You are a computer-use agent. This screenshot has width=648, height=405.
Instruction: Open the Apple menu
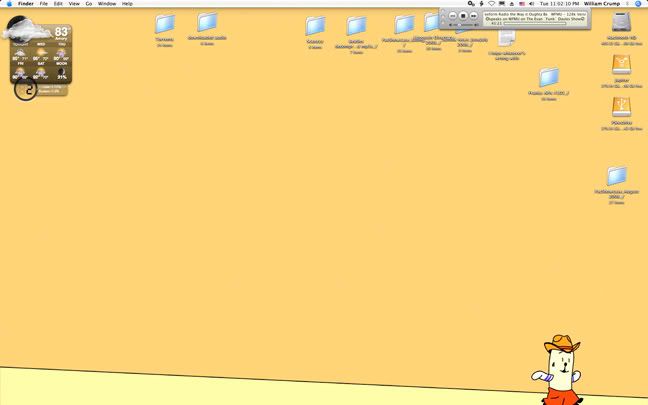pyautogui.click(x=9, y=4)
